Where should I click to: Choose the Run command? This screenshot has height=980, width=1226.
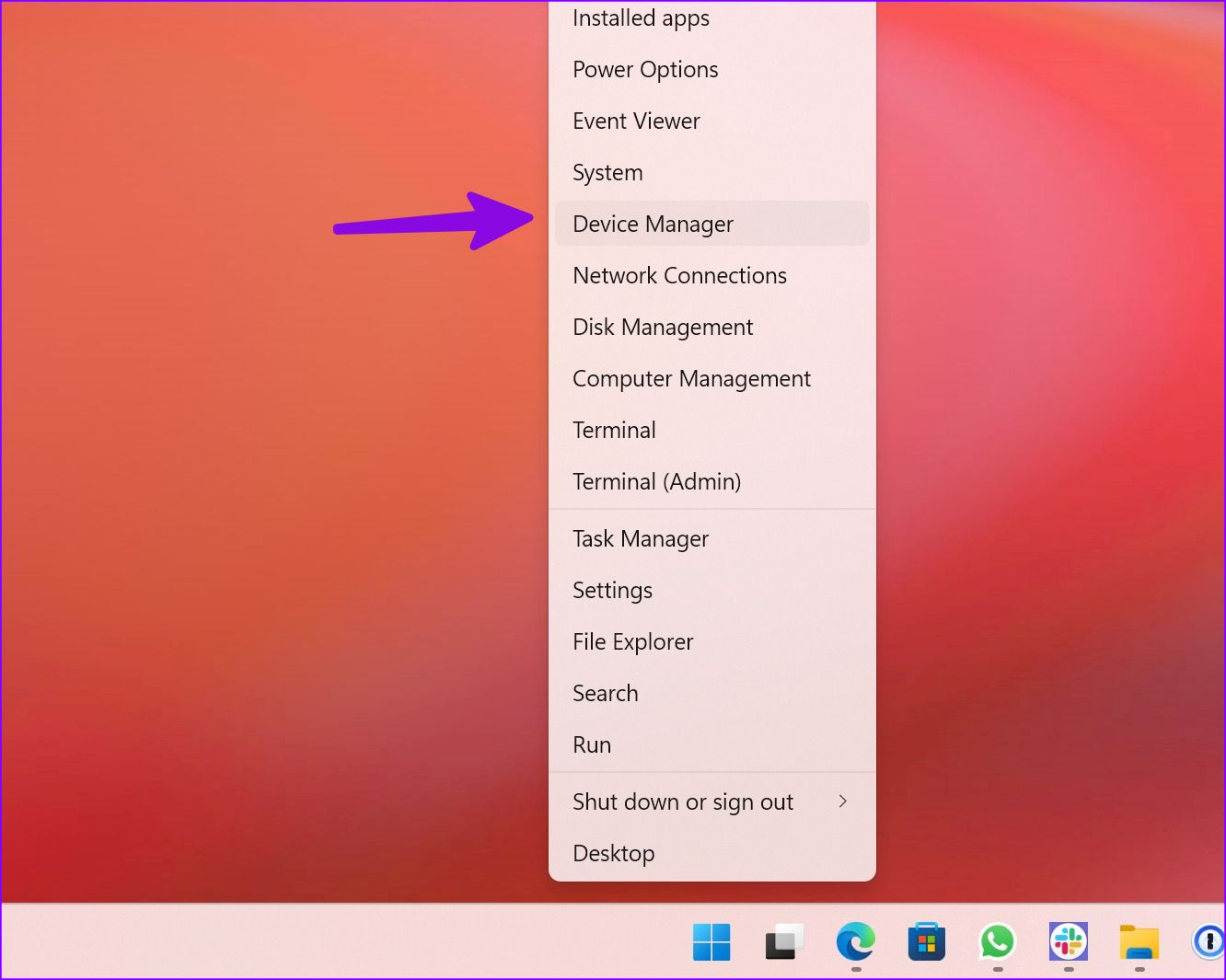click(592, 744)
